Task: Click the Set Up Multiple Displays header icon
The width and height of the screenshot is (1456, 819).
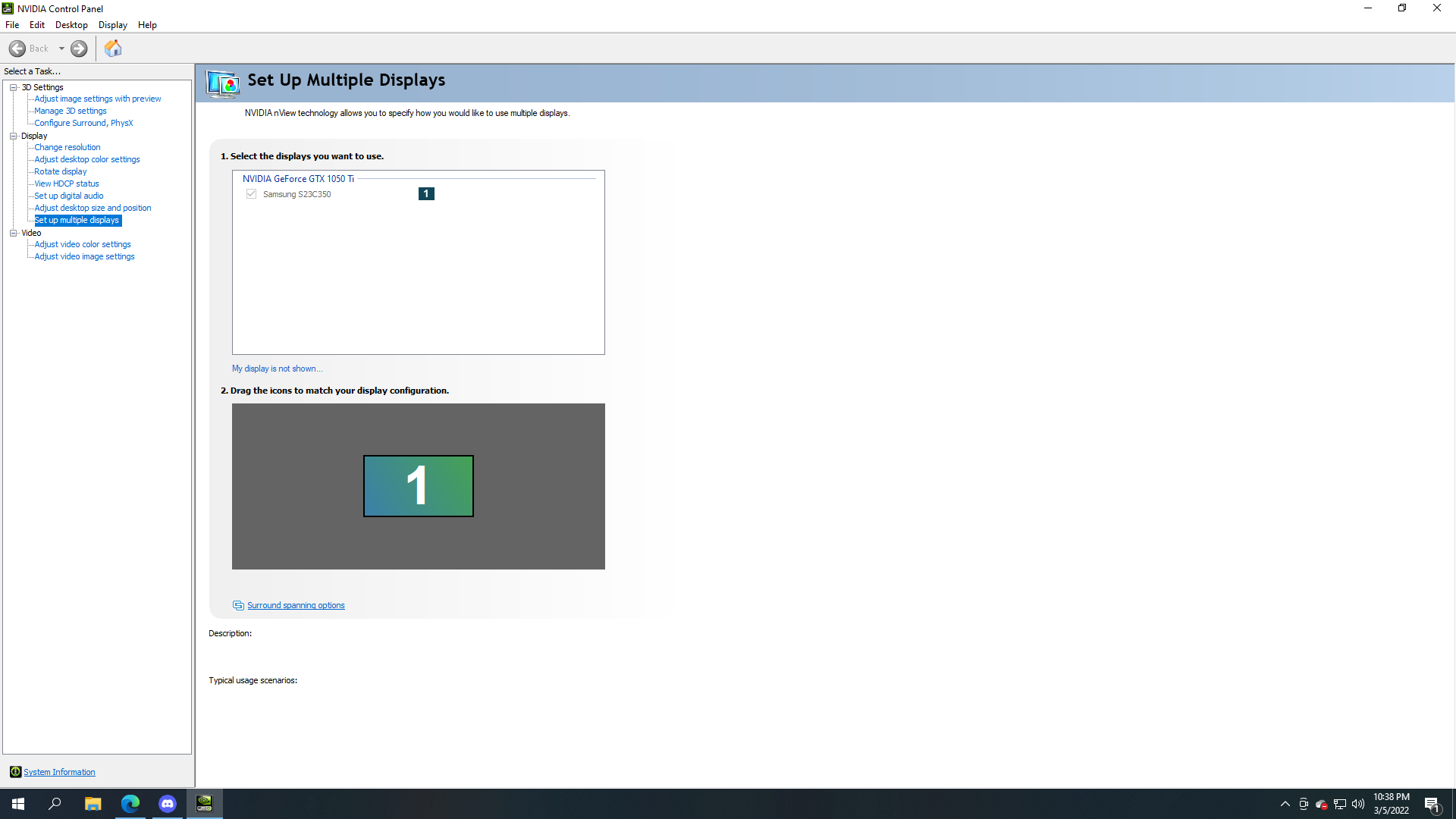Action: [x=223, y=83]
